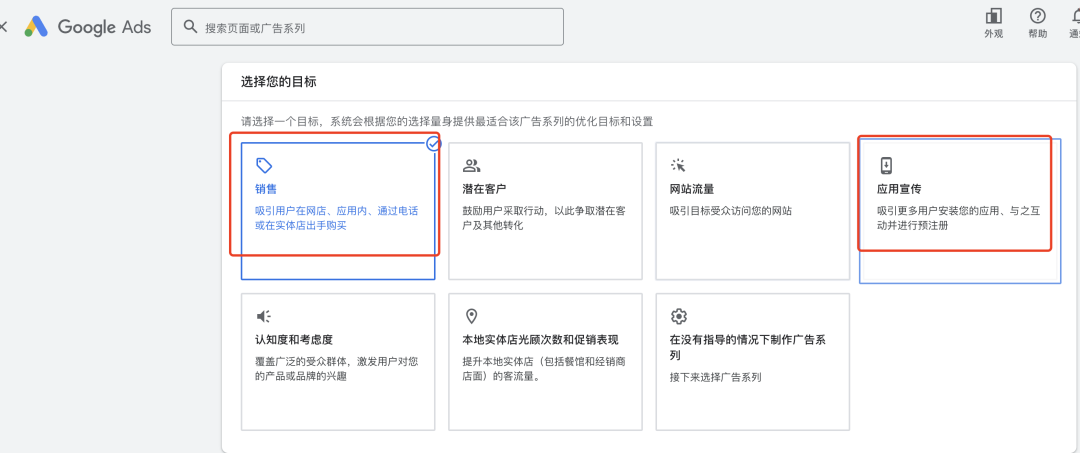Select the 应用宣传 goal card

(960, 211)
